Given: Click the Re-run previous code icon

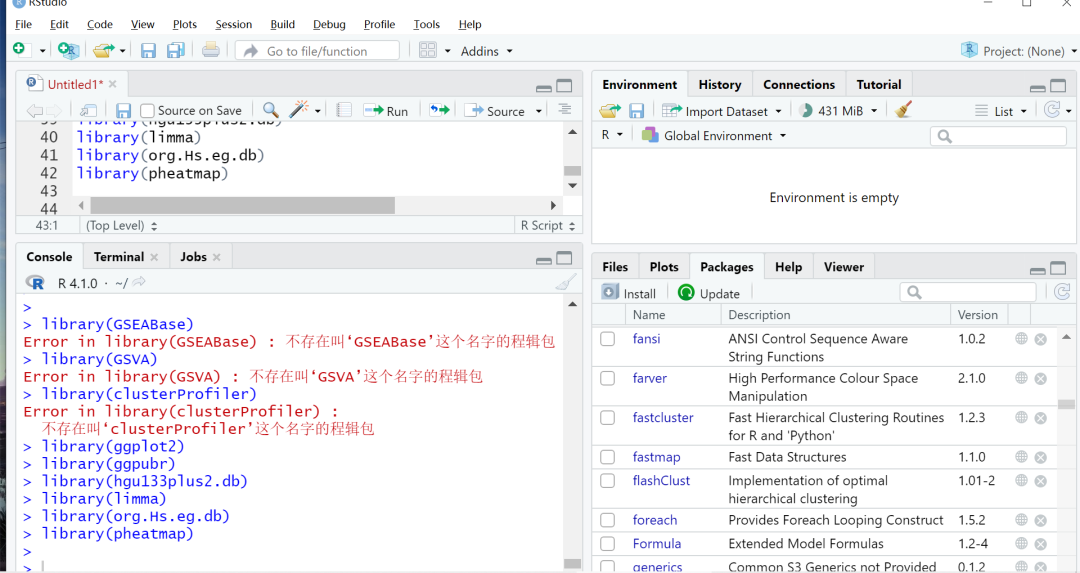Looking at the screenshot, I should click(x=439, y=110).
